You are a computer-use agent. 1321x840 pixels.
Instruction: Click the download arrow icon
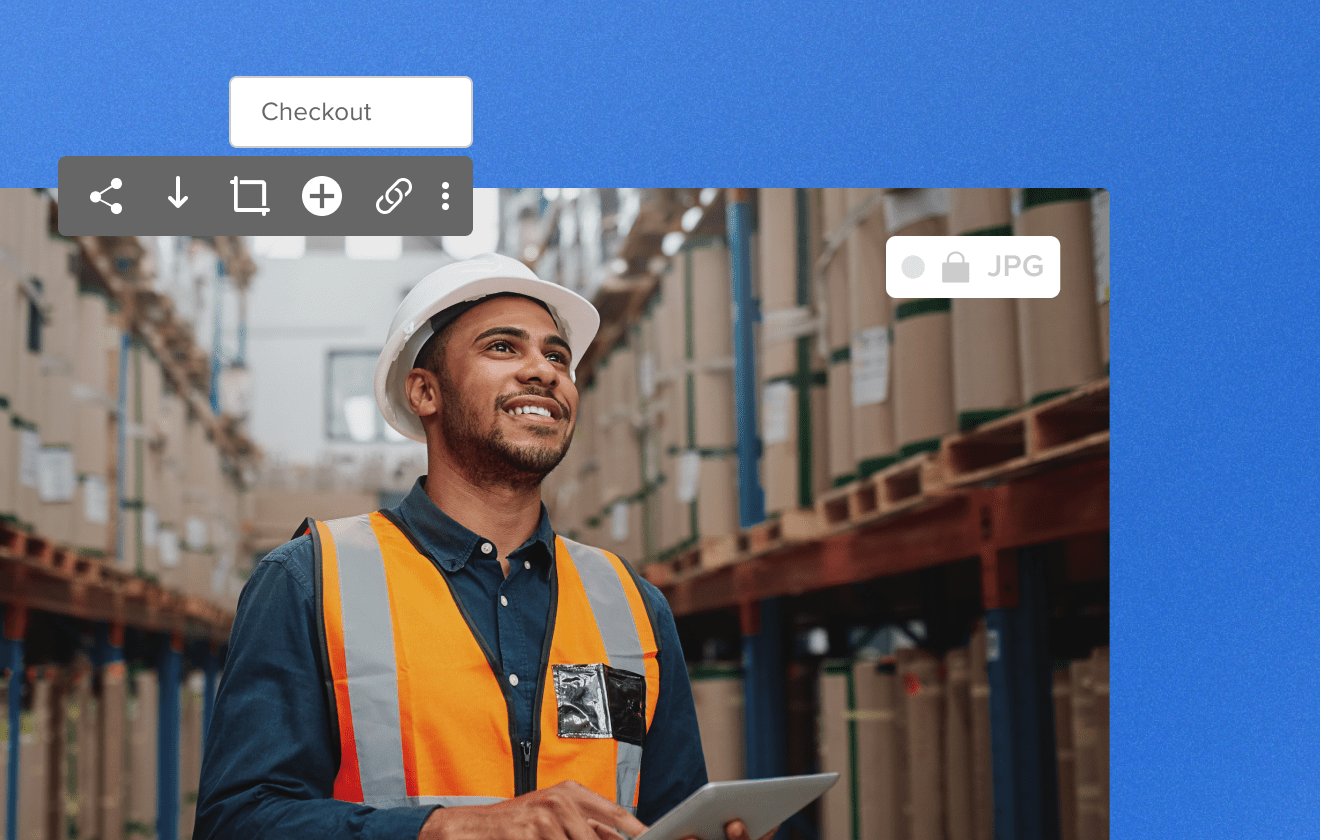[178, 196]
